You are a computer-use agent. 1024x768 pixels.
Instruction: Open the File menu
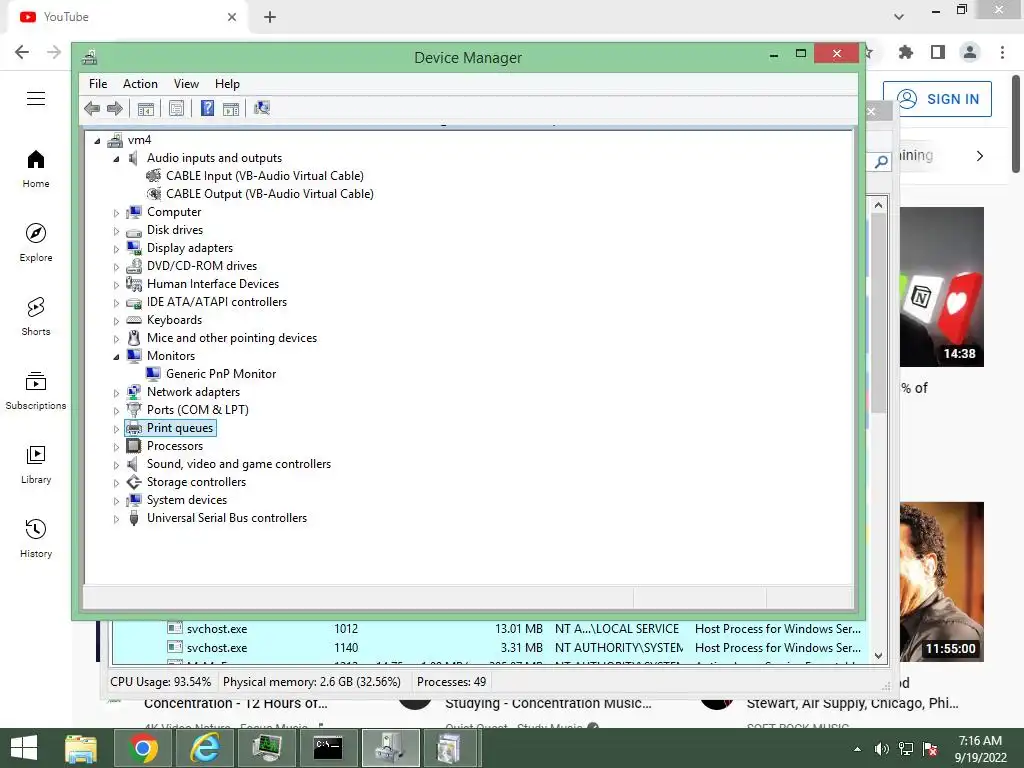pos(98,84)
